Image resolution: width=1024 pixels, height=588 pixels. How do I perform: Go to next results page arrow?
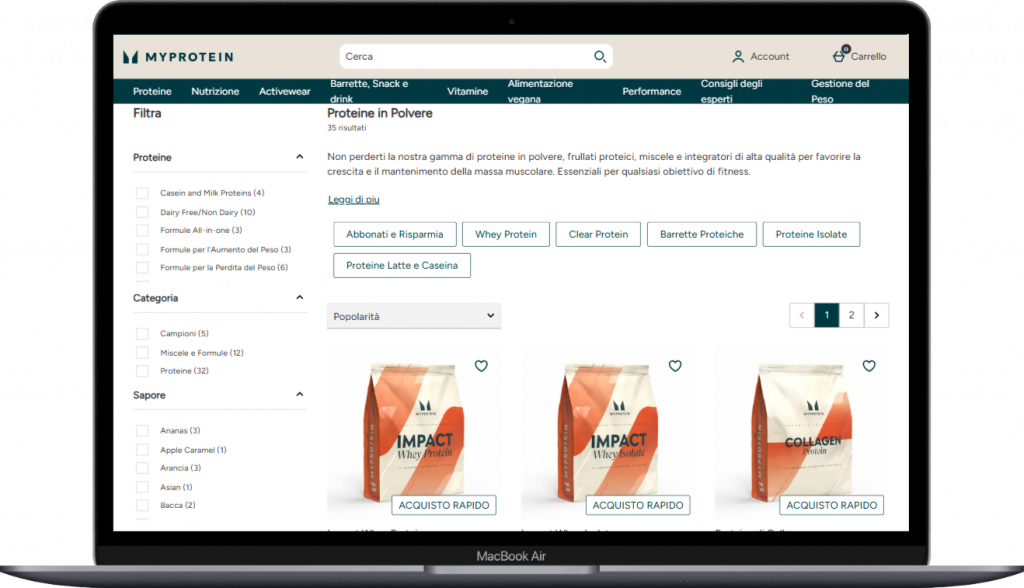tap(876, 315)
